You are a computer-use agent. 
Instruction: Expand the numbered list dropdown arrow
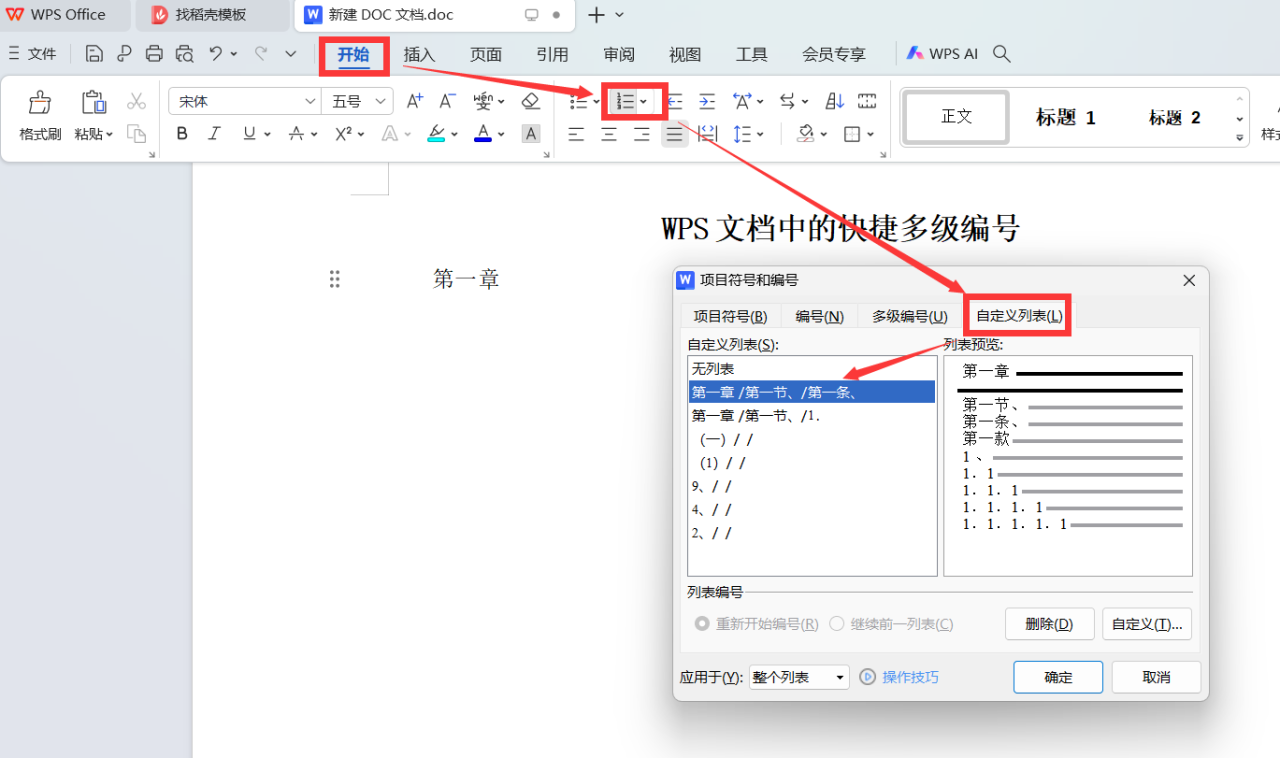(644, 101)
